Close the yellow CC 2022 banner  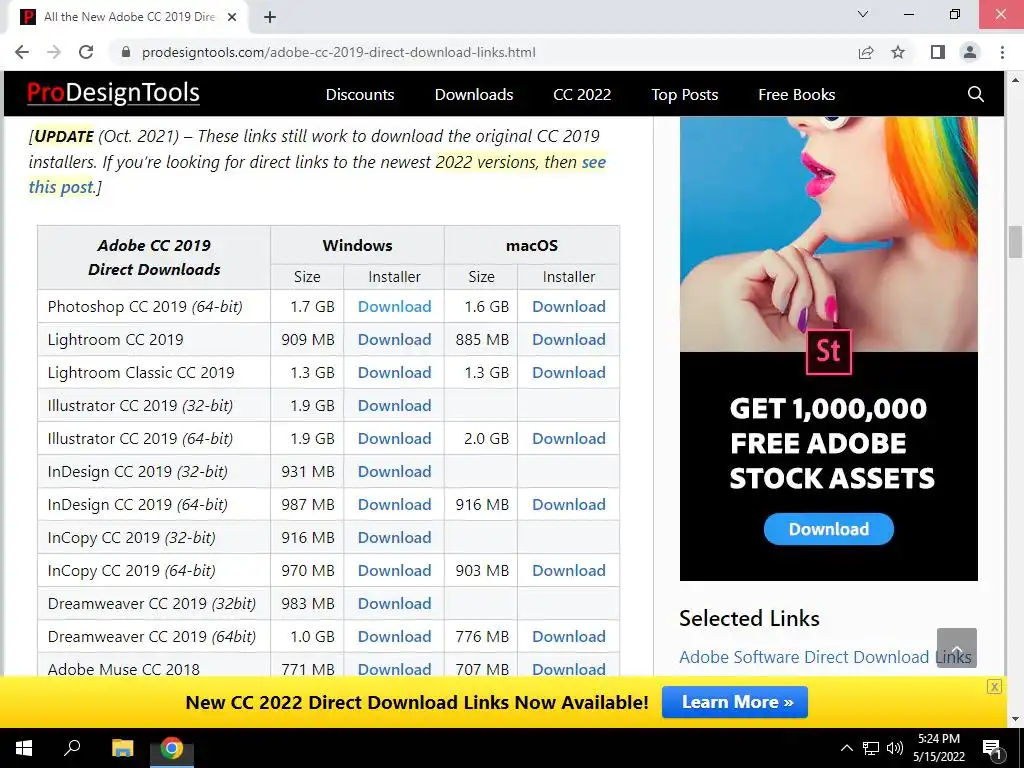click(x=994, y=686)
